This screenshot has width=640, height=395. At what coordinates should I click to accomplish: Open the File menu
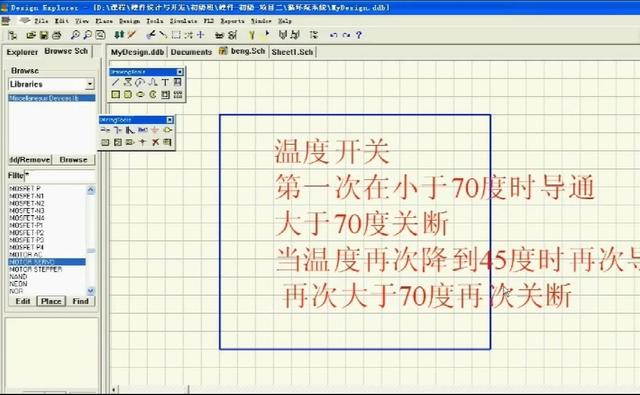(x=41, y=21)
